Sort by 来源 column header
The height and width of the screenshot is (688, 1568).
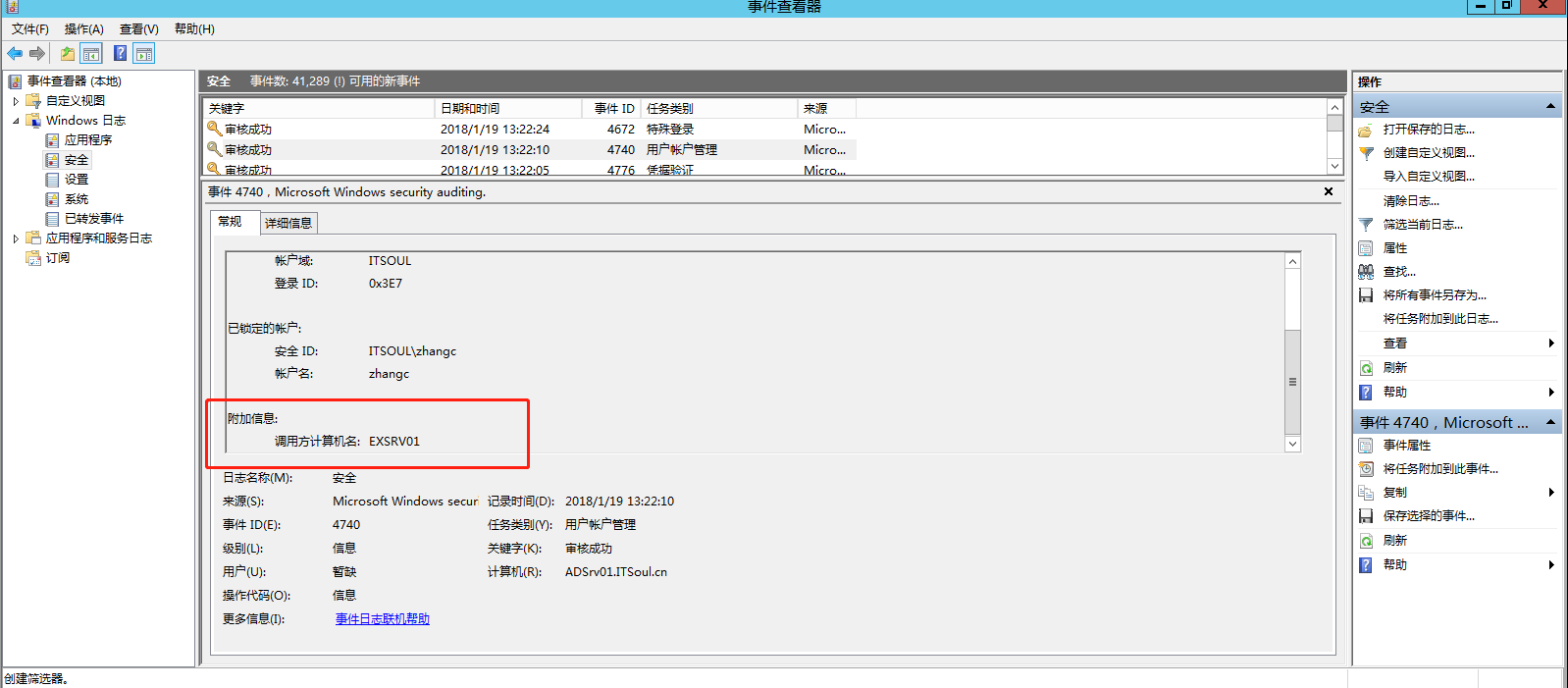pos(827,109)
